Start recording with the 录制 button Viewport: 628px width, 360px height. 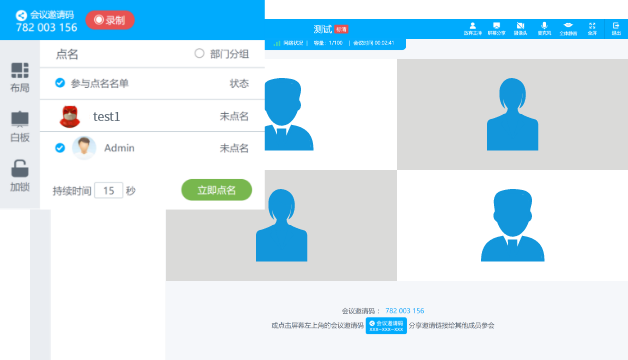(x=110, y=20)
